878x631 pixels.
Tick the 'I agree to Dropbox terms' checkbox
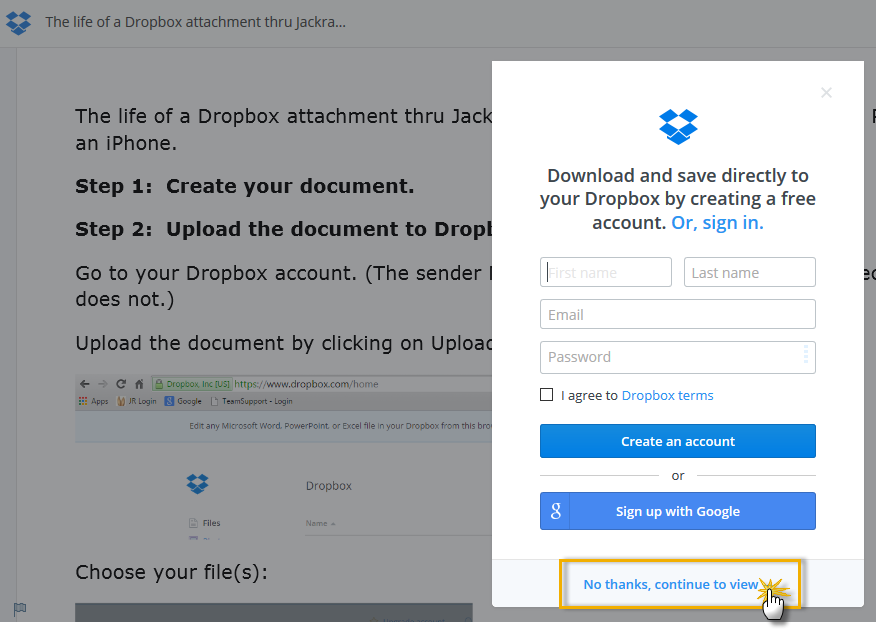point(547,395)
